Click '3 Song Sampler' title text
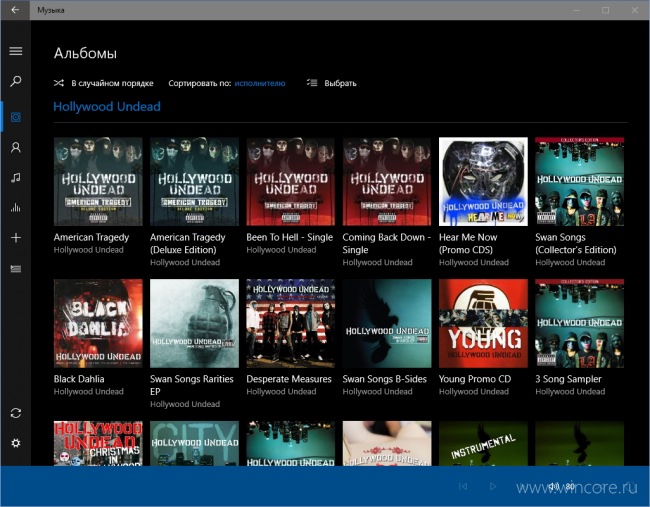The height and width of the screenshot is (507, 650). 568,379
